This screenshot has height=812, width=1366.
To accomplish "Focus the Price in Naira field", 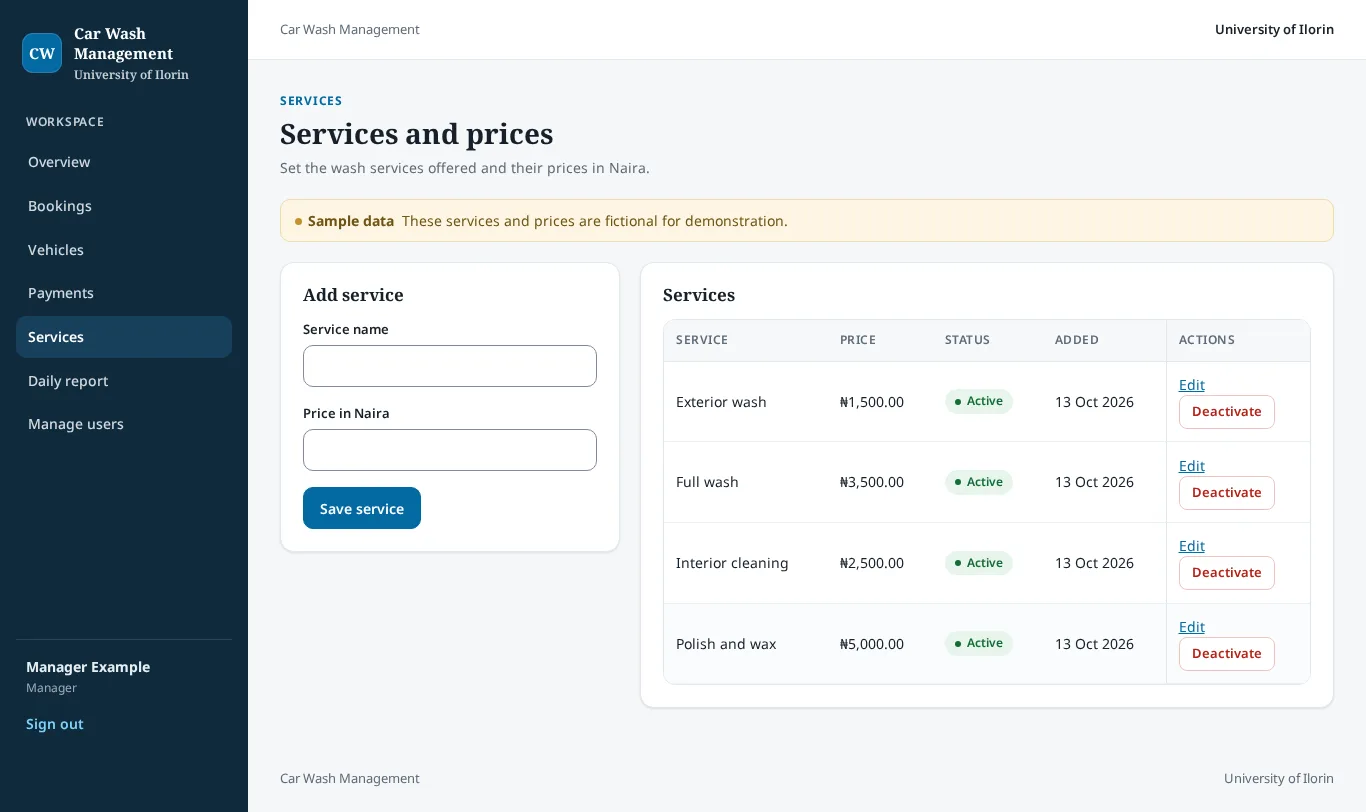I will click(450, 450).
